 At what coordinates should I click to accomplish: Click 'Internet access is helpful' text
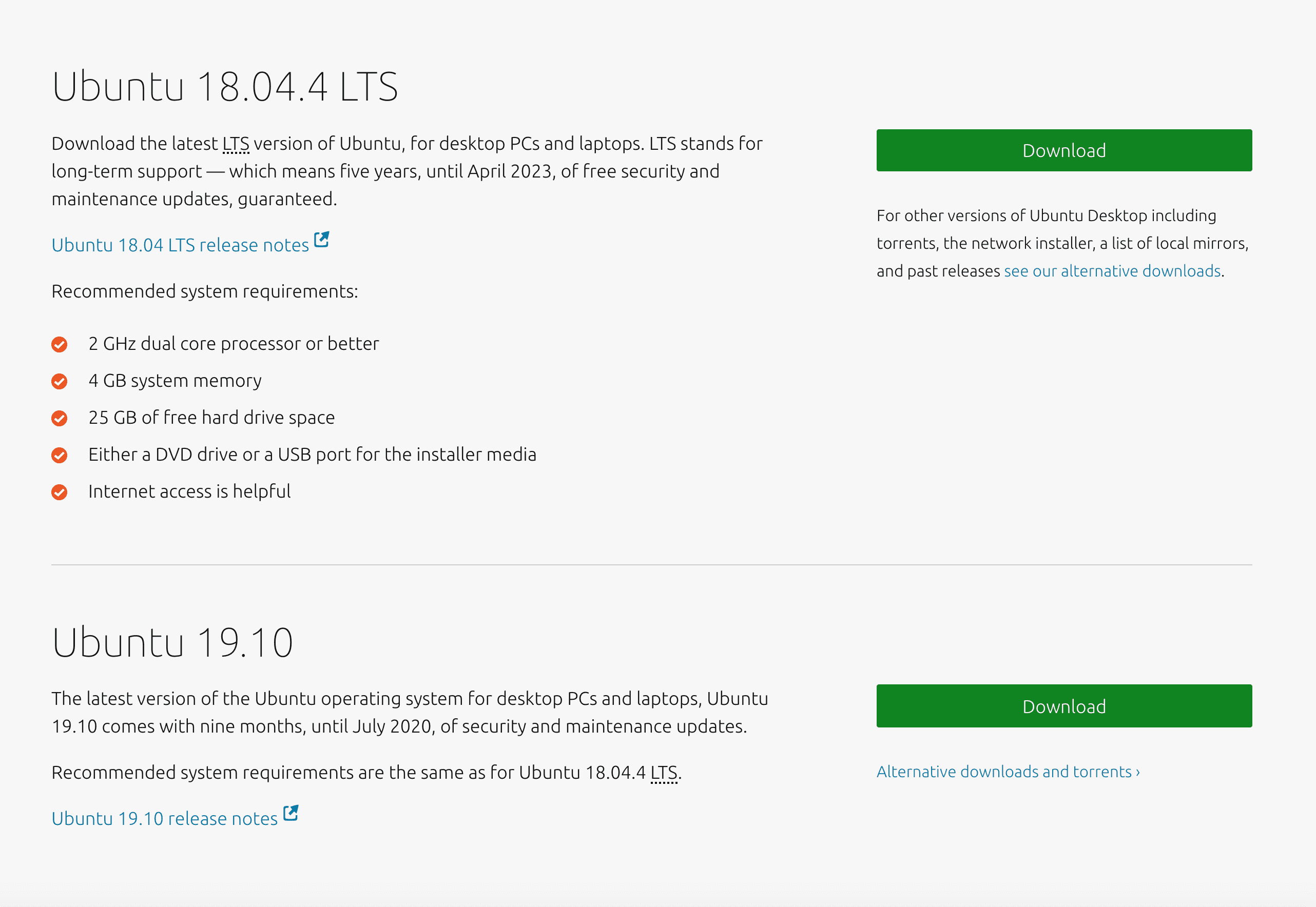click(189, 491)
